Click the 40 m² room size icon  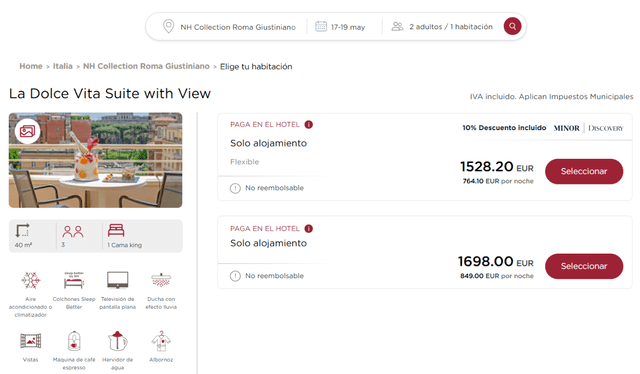click(x=22, y=230)
